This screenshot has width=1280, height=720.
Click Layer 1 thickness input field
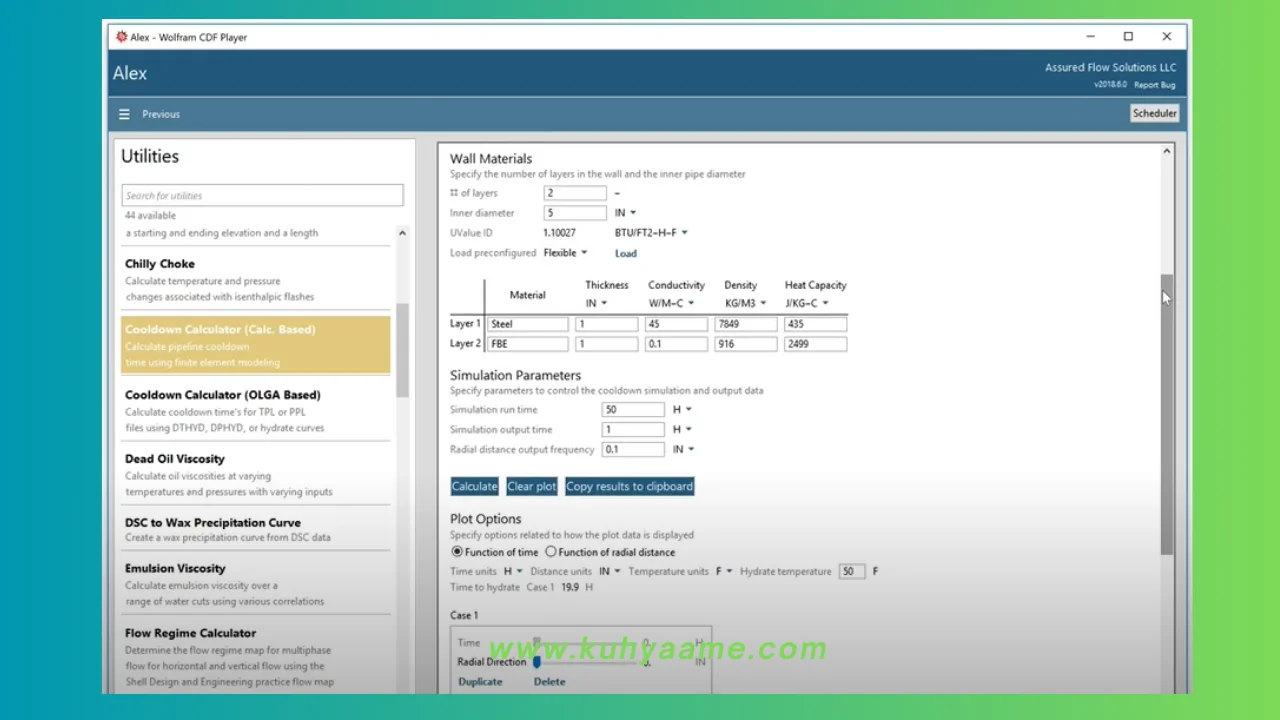pyautogui.click(x=606, y=324)
